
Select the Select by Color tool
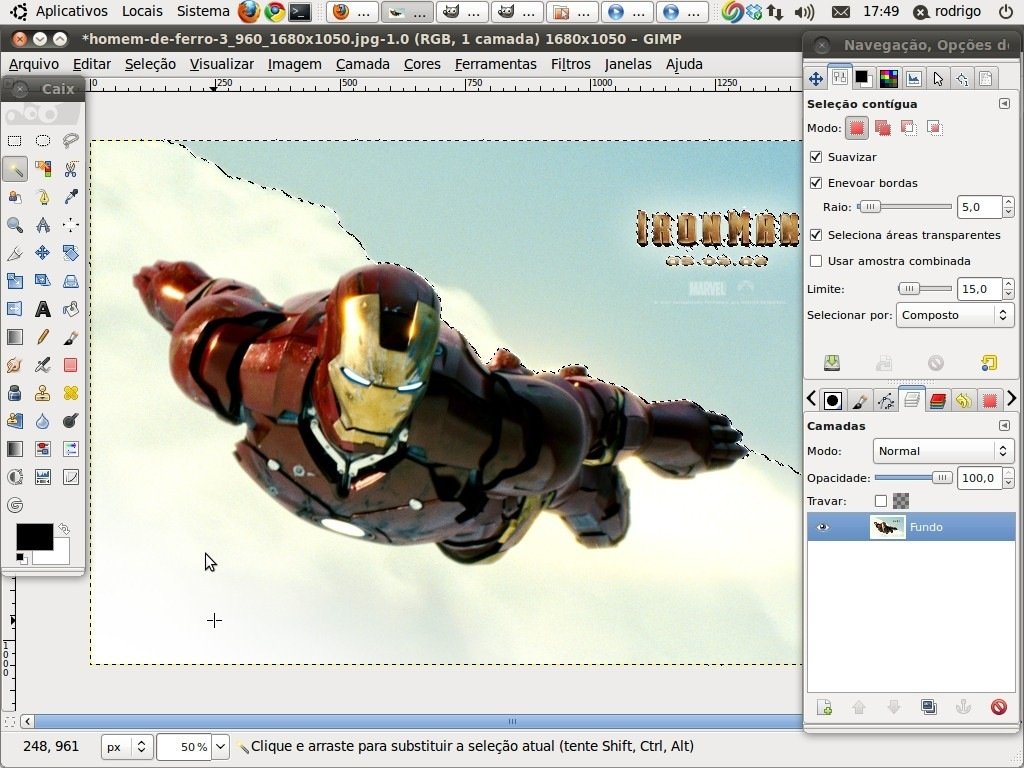(x=42, y=168)
